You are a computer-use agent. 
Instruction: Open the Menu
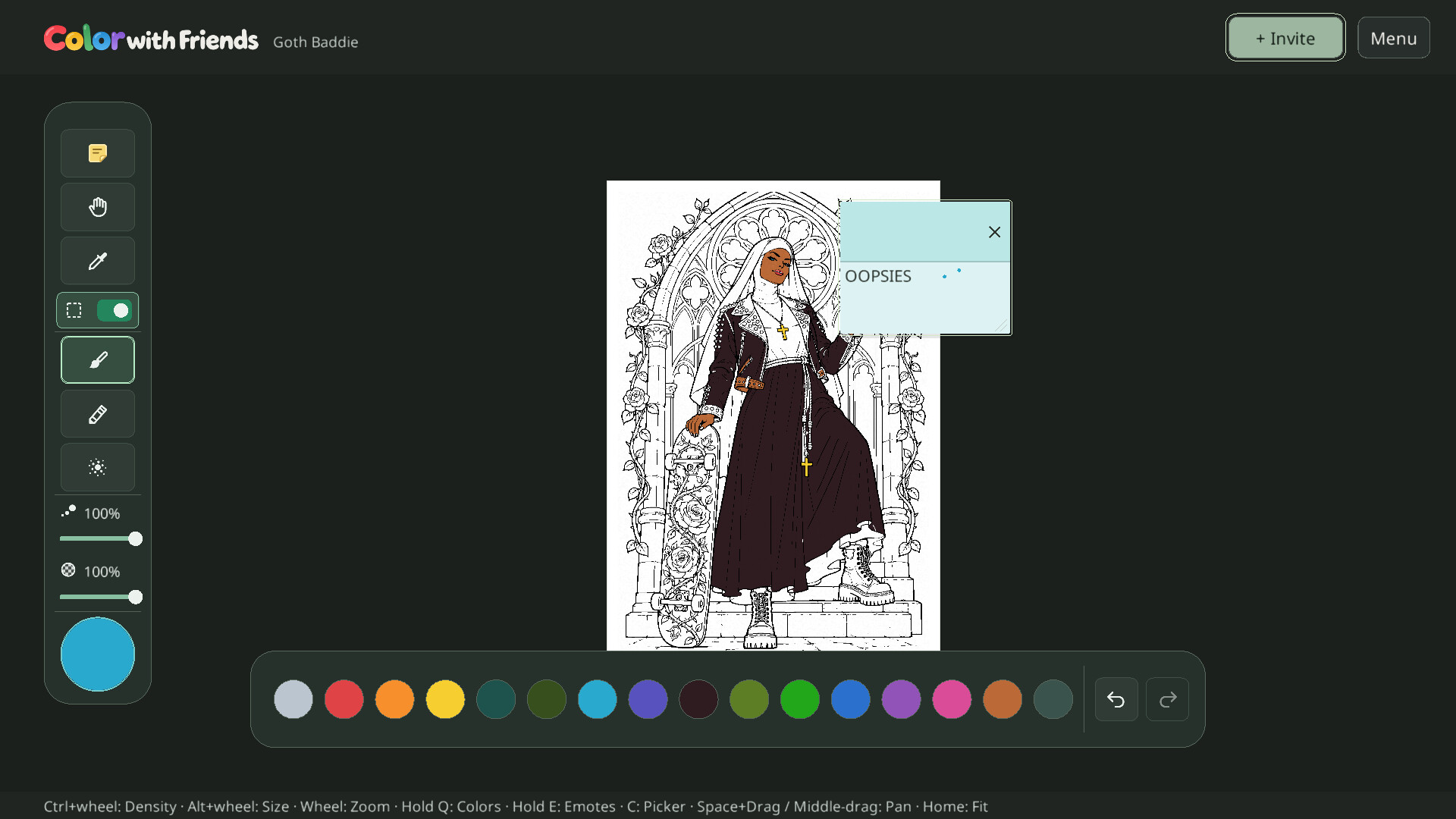click(1394, 38)
